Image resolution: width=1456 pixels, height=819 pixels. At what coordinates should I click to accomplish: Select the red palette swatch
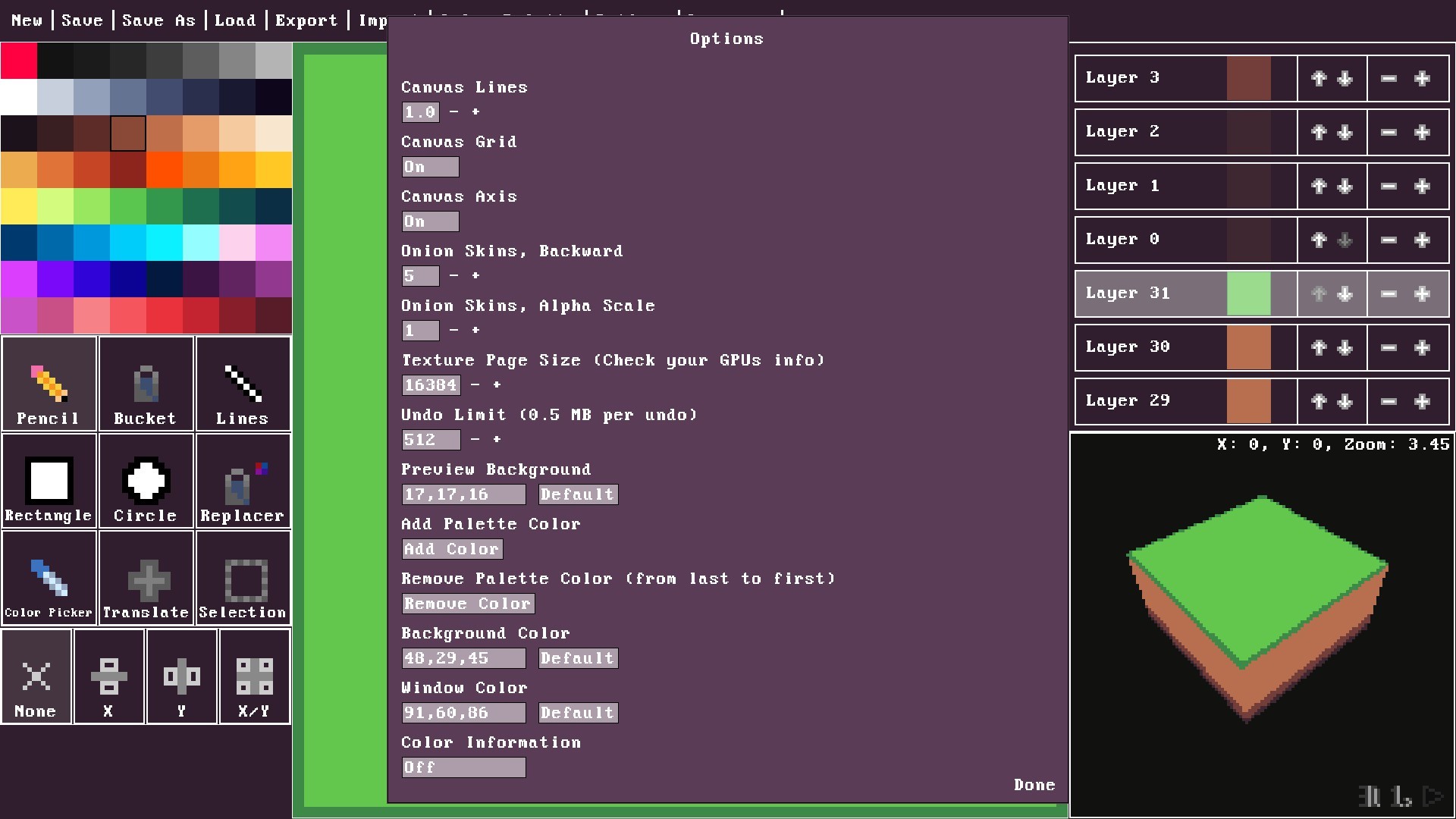pyautogui.click(x=19, y=60)
